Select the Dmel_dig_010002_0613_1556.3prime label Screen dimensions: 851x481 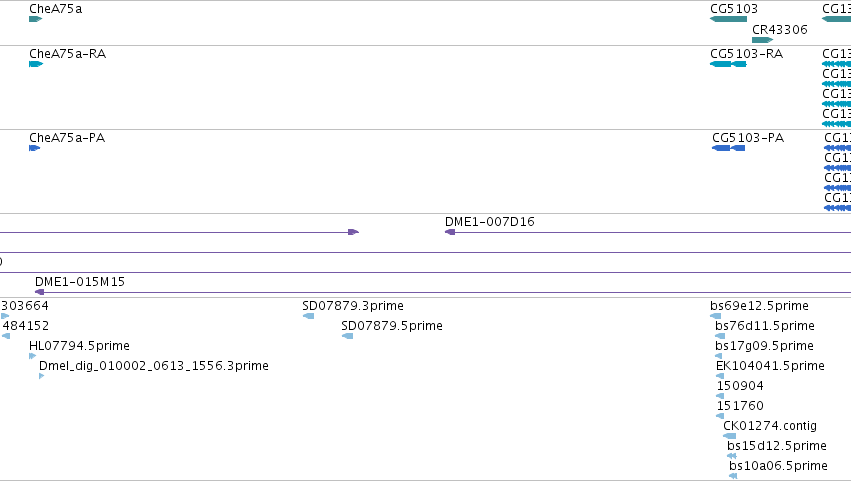click(154, 366)
